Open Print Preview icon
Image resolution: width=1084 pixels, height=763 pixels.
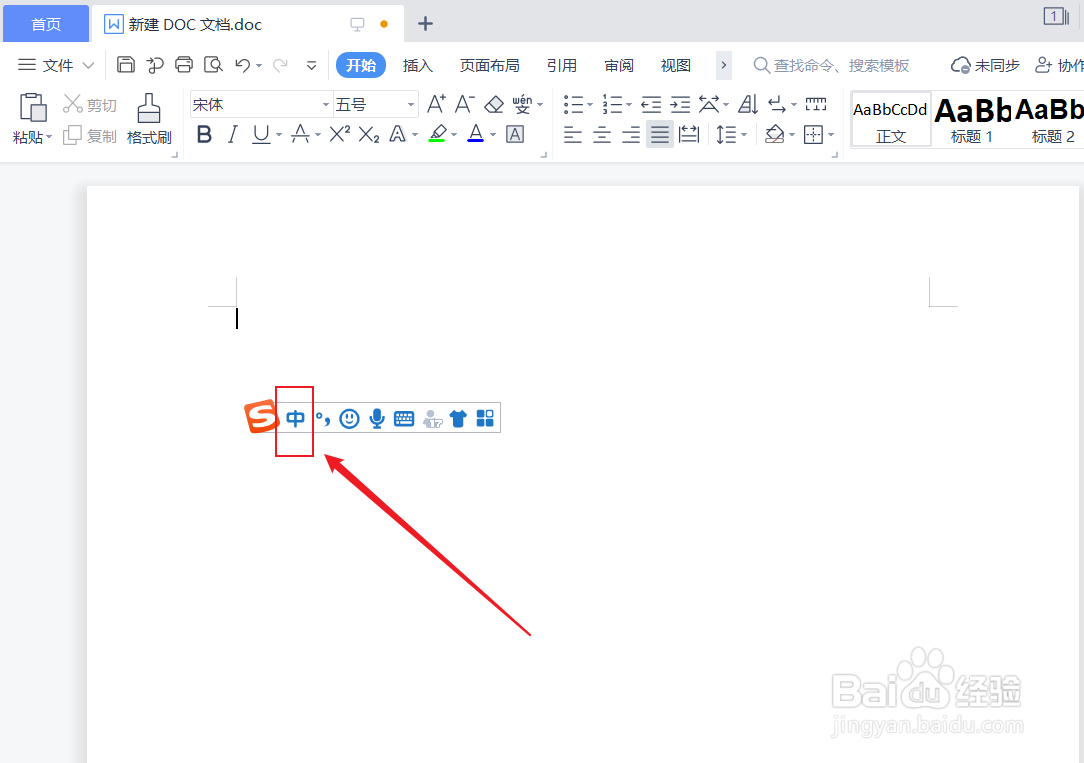214,65
